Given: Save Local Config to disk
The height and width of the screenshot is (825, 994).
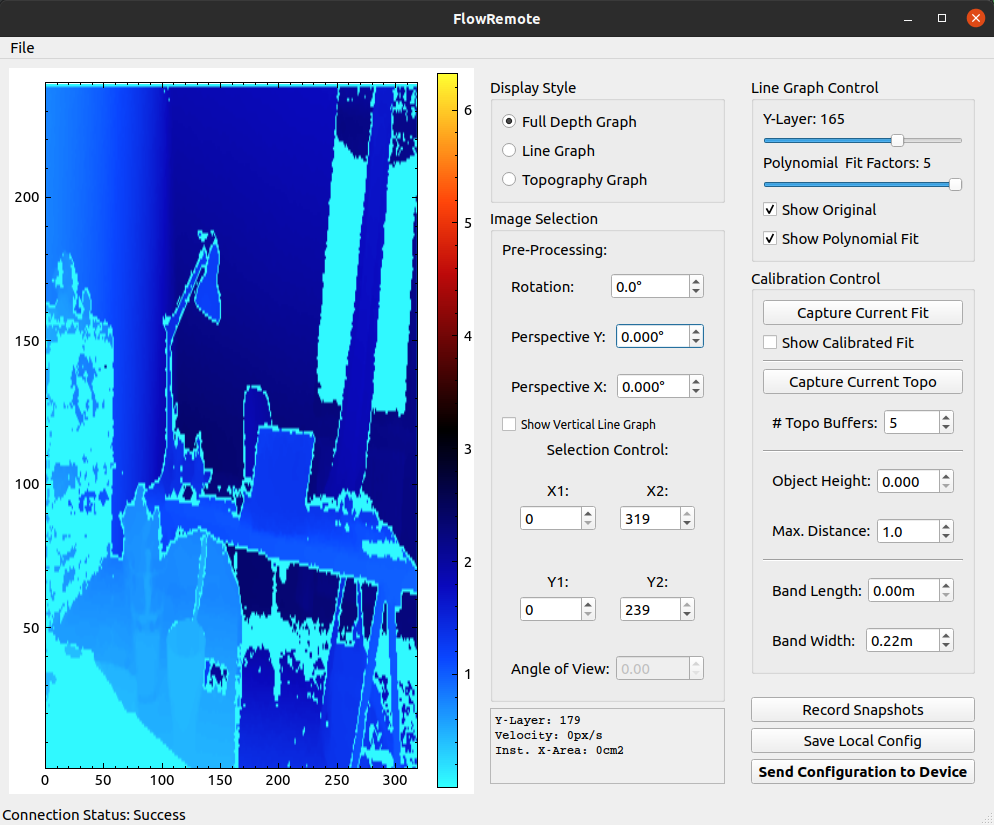Looking at the screenshot, I should [x=862, y=741].
